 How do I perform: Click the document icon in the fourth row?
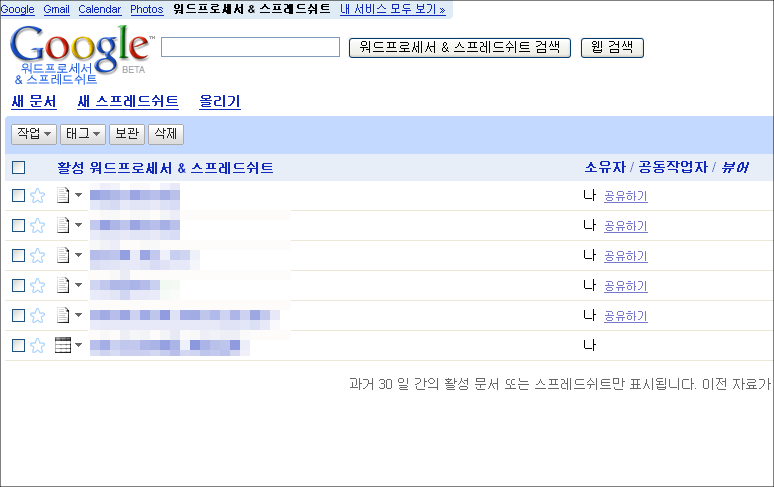(x=63, y=285)
